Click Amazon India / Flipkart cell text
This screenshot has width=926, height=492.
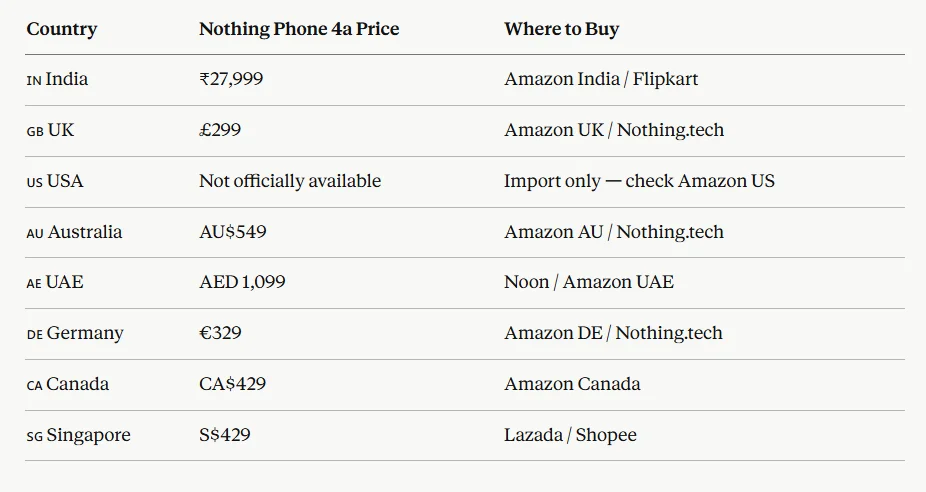(x=601, y=79)
